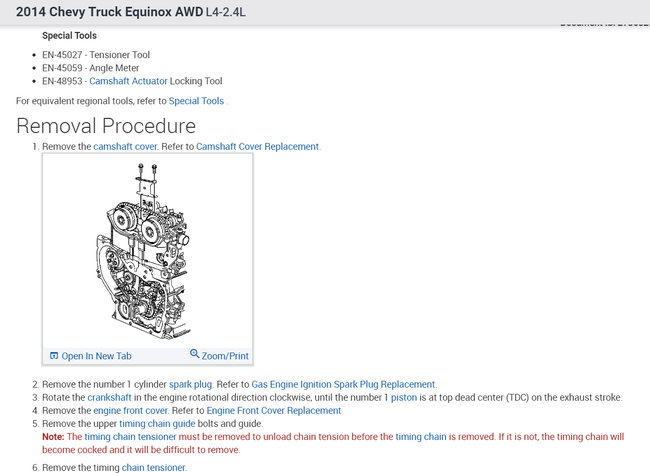Open Engine Front Cover Replacement reference
The height and width of the screenshot is (473, 650).
click(x=274, y=410)
